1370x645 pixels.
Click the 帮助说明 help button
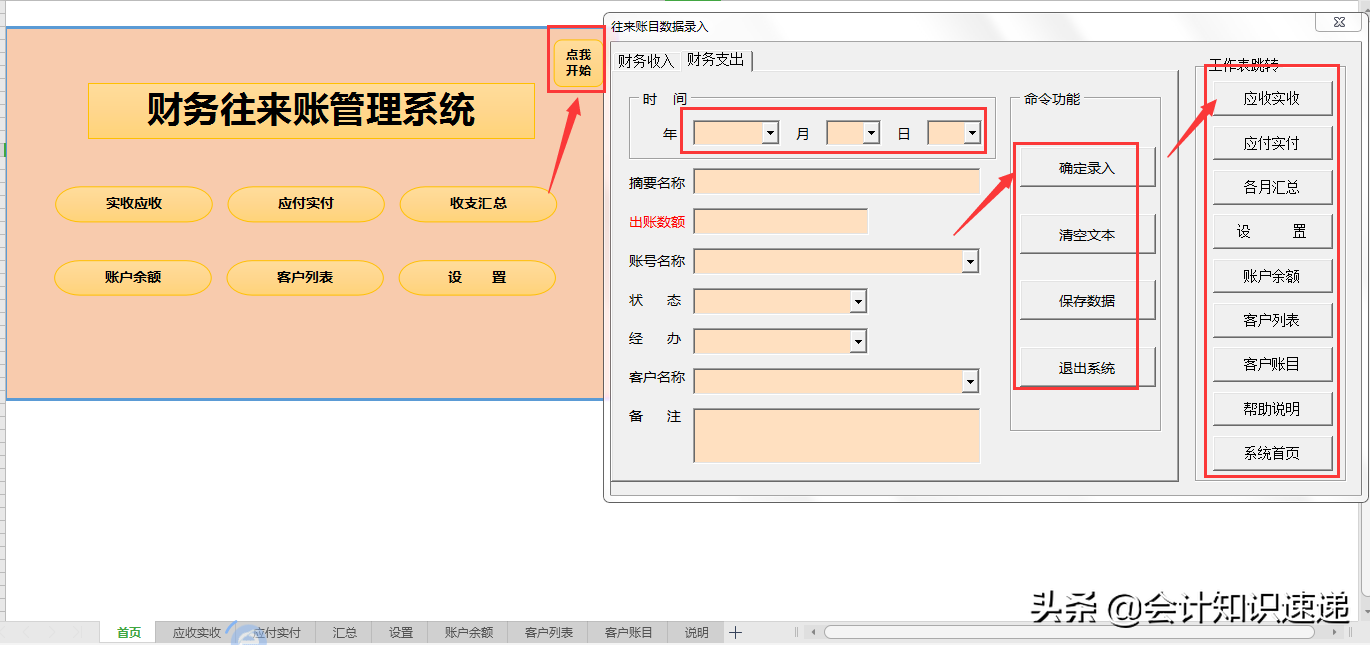(1272, 408)
